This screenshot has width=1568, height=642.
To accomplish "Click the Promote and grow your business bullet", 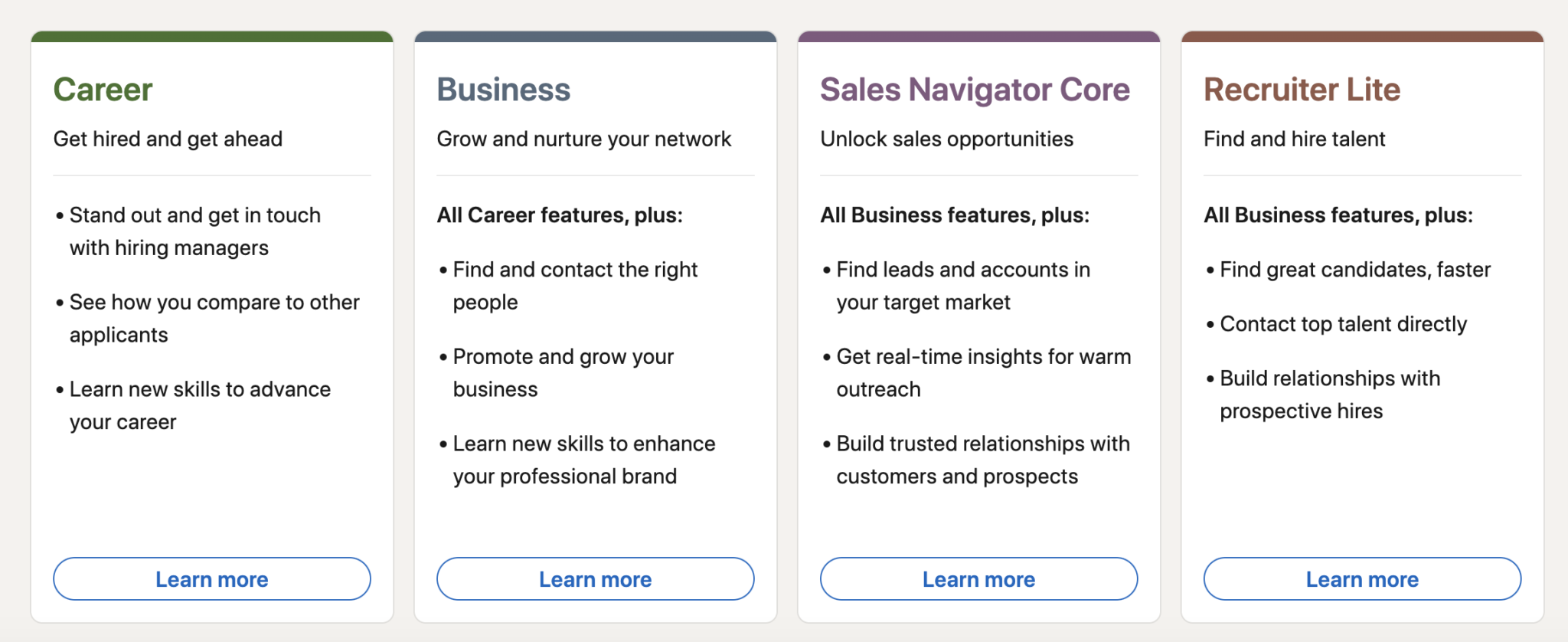I will pos(563,372).
